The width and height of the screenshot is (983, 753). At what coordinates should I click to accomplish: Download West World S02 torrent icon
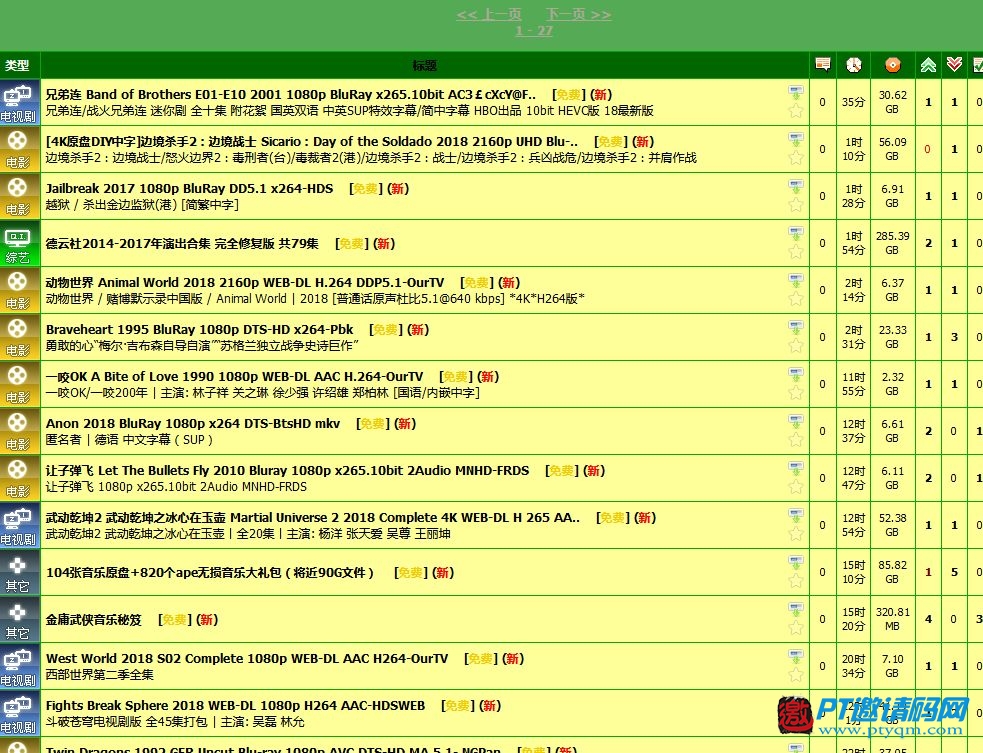pyautogui.click(x=796, y=656)
